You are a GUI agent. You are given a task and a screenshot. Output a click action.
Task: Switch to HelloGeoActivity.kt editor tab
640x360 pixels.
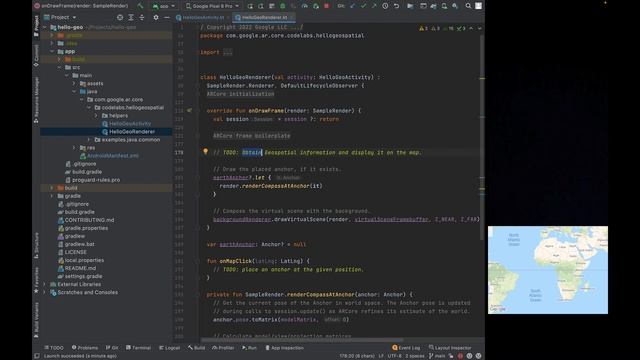click(202, 18)
